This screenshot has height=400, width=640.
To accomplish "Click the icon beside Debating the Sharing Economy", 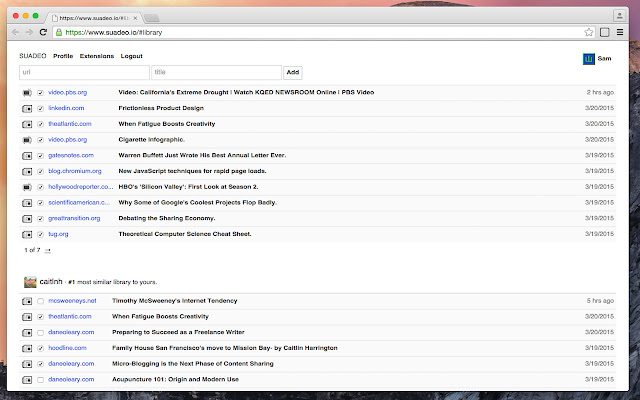I will pyautogui.click(x=27, y=219).
